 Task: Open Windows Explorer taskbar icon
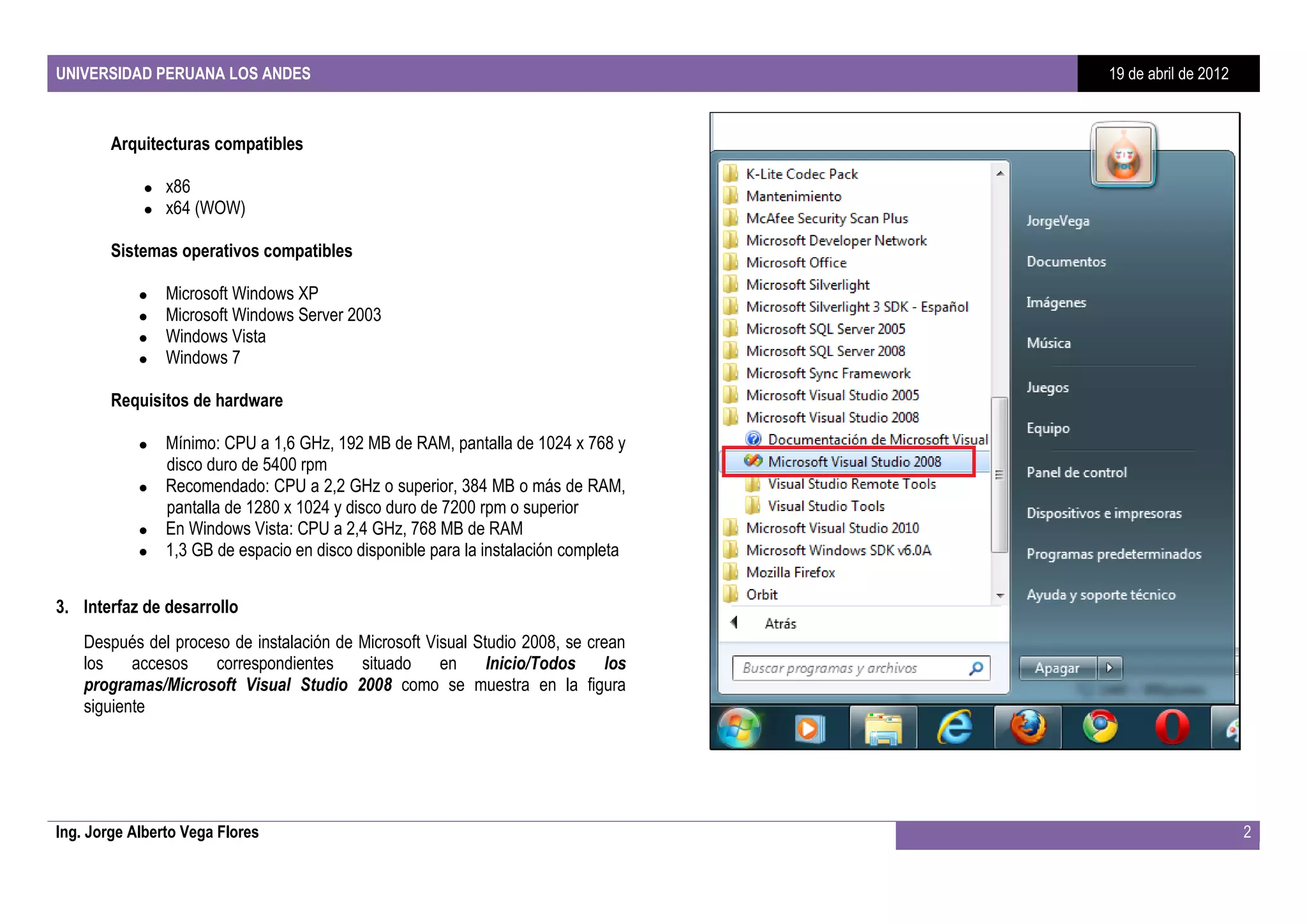[x=883, y=728]
